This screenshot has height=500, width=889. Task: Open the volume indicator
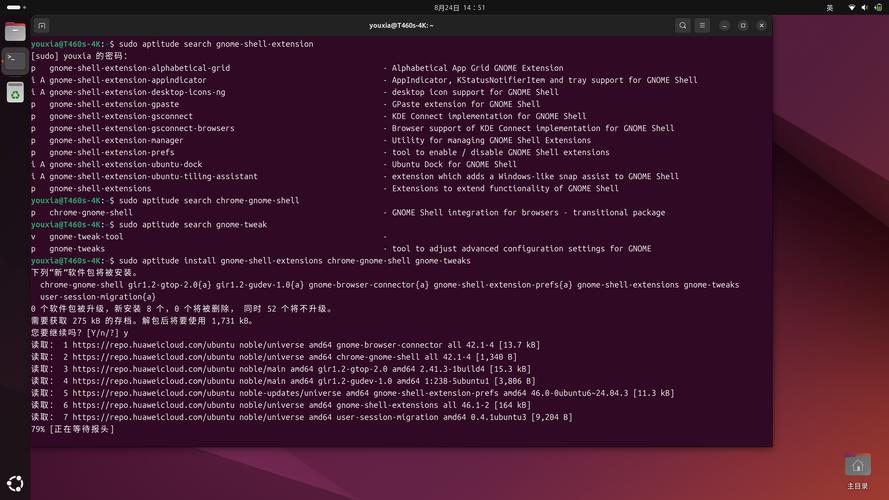(x=864, y=7)
